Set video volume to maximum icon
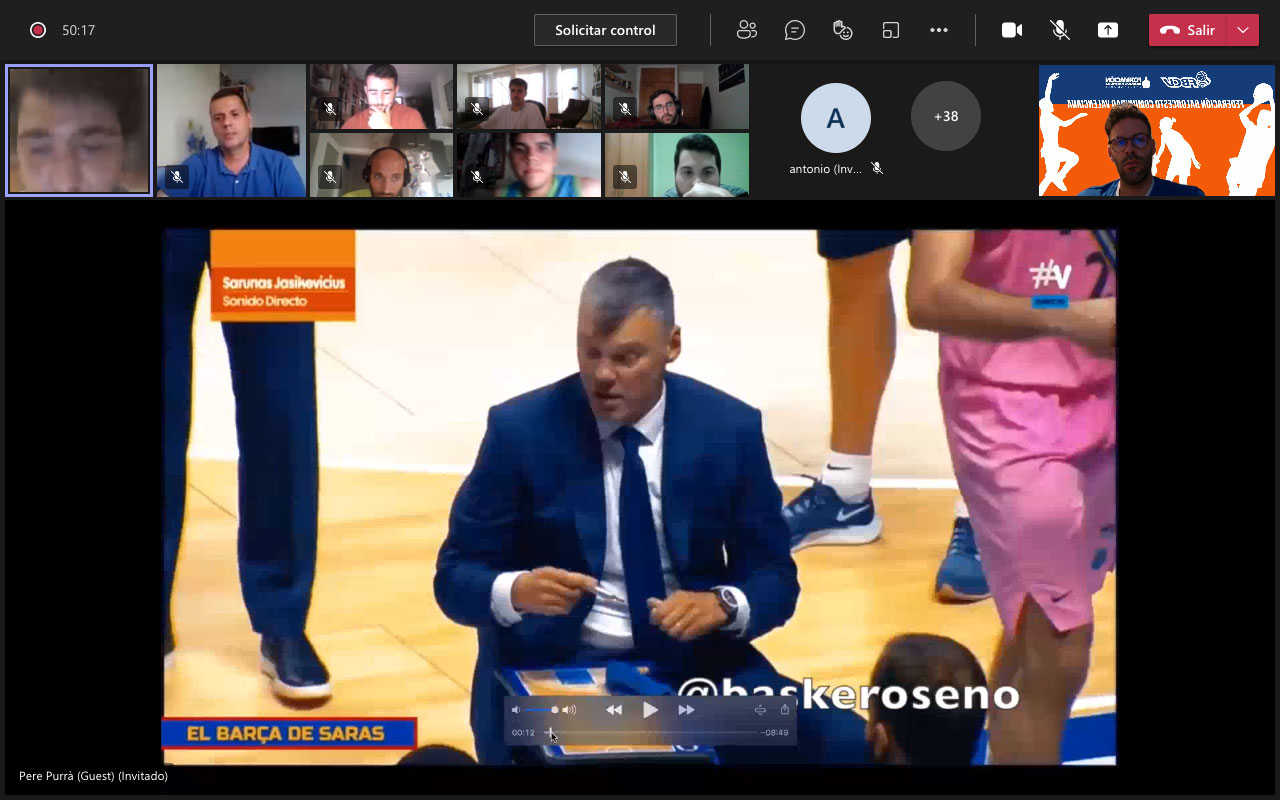The height and width of the screenshot is (800, 1280). click(x=569, y=710)
